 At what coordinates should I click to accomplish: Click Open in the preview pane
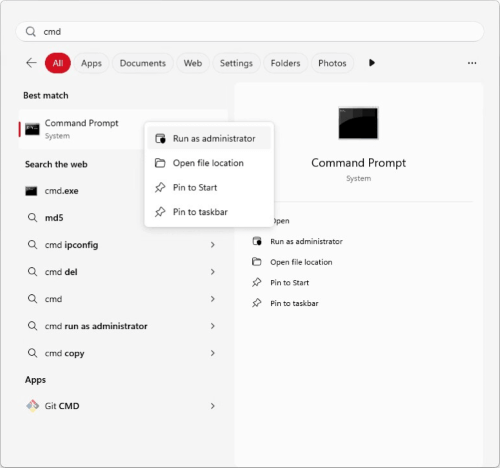[x=281, y=221]
